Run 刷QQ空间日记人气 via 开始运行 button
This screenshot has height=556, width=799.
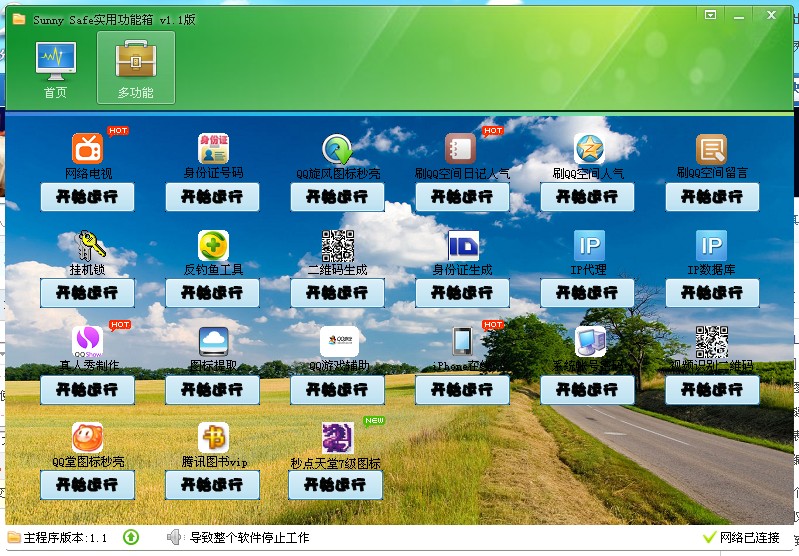click(462, 197)
